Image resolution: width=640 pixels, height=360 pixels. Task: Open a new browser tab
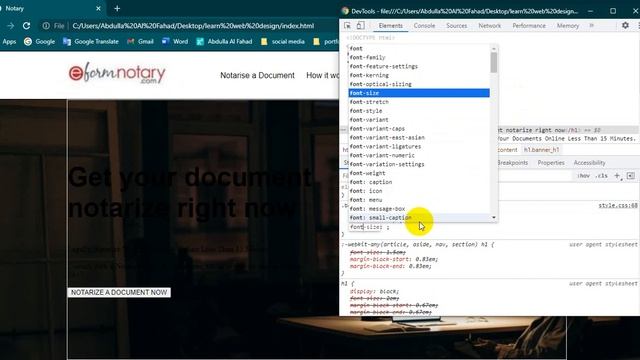[x=117, y=8]
